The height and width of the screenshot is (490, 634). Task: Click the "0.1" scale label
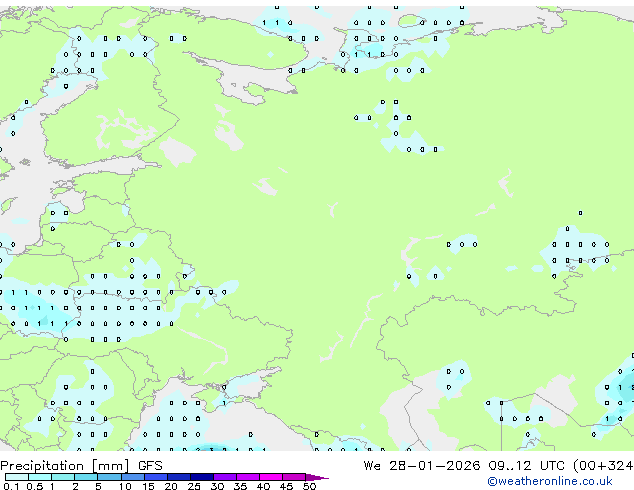(x=11, y=486)
